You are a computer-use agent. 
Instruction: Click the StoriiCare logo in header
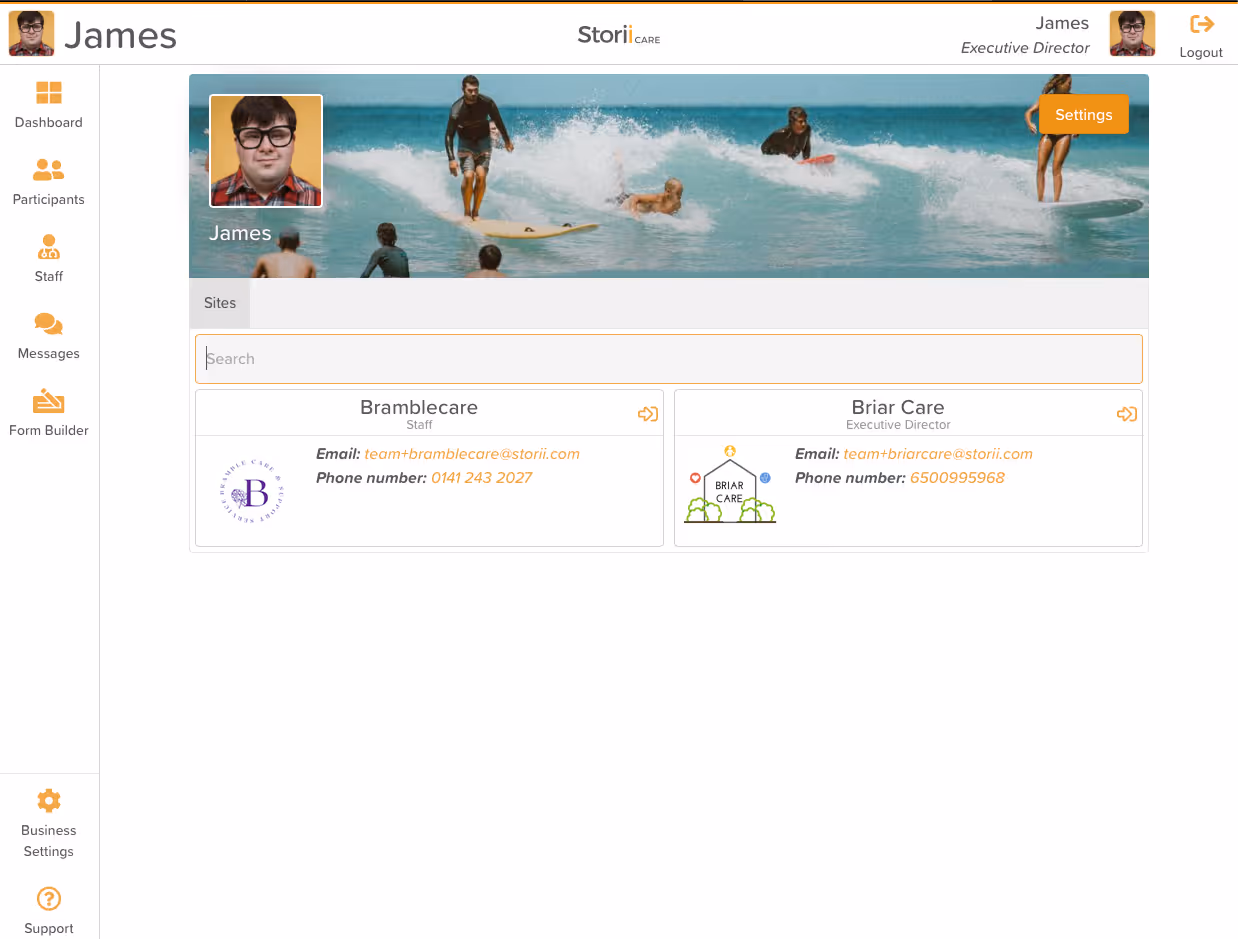click(x=619, y=35)
